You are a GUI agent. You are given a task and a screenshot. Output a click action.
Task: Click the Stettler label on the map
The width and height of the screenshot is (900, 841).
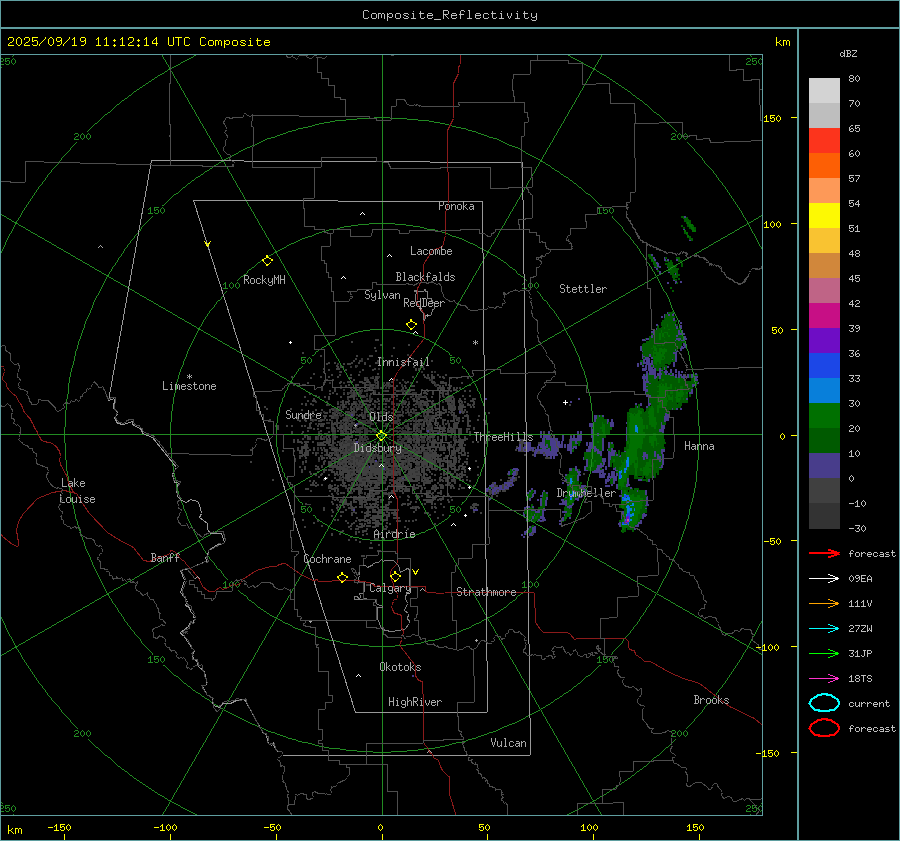[582, 289]
